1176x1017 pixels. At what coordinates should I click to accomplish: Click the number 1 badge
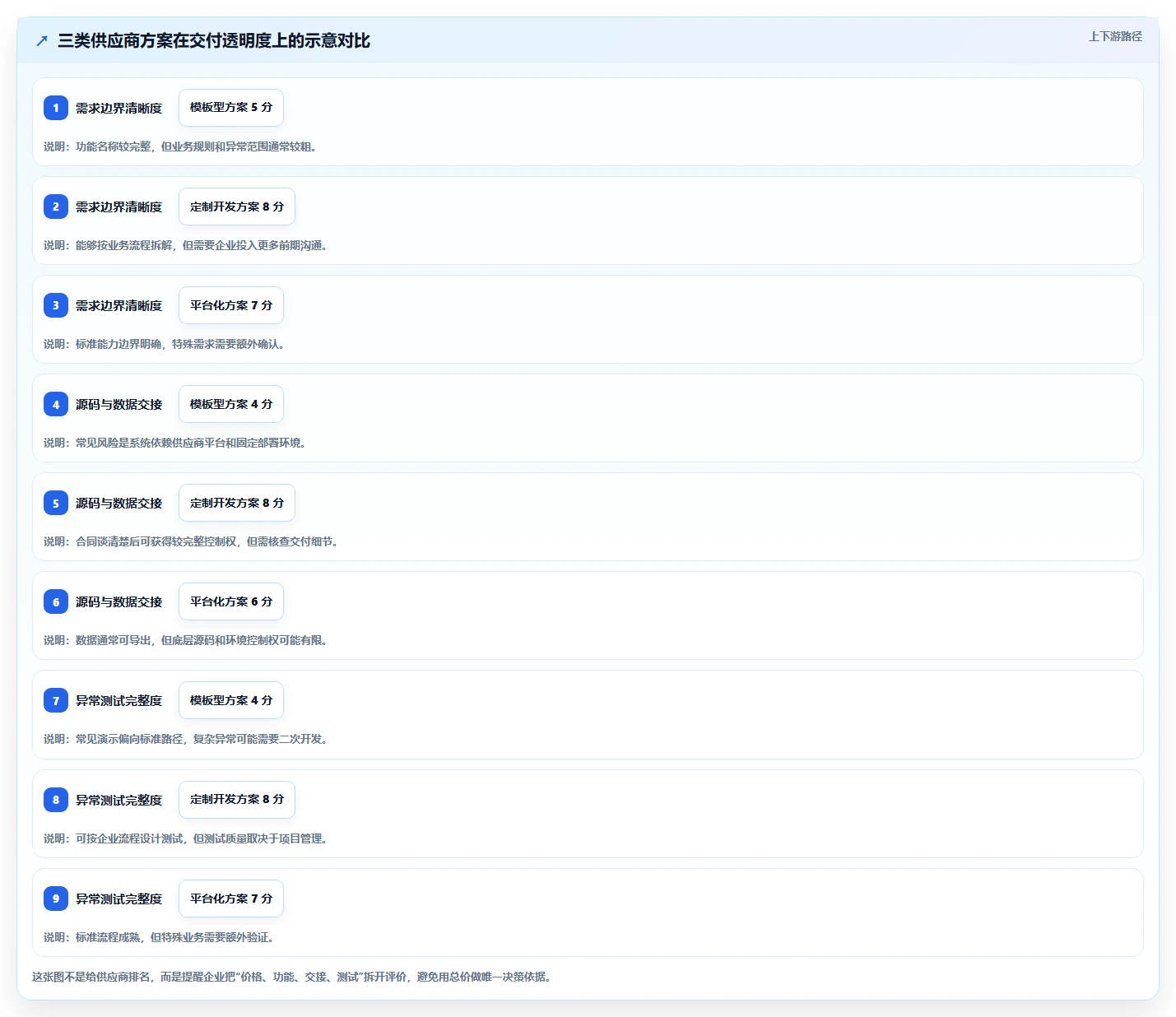click(x=56, y=108)
